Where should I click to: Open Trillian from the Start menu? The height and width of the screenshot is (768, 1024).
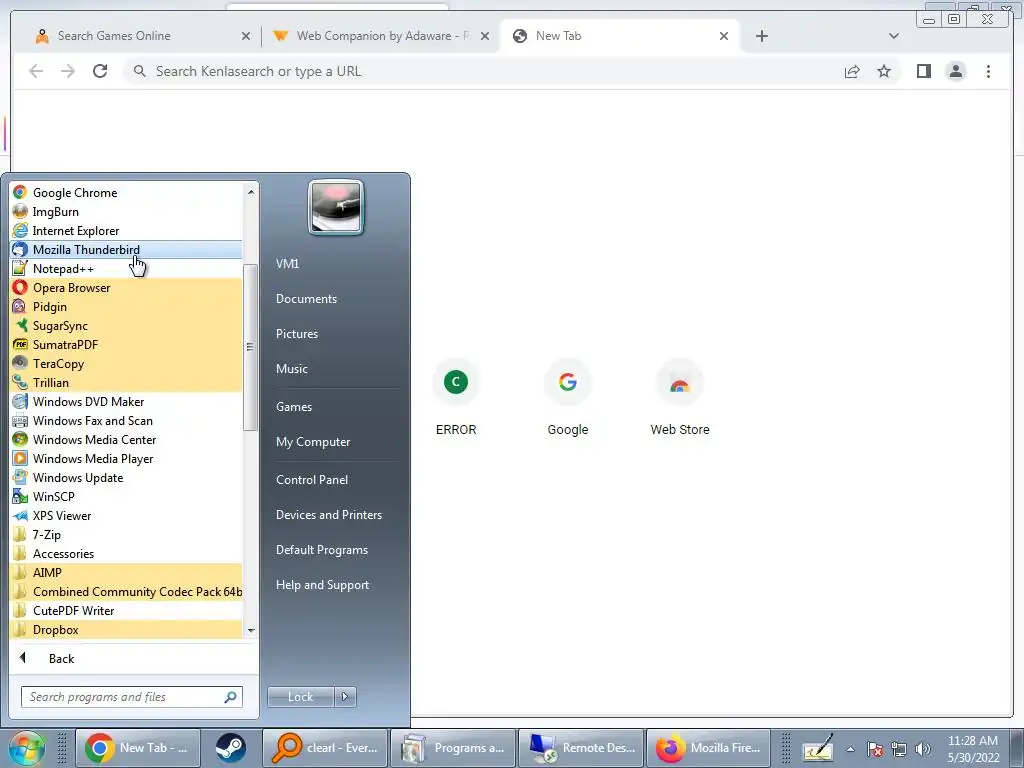coord(127,382)
